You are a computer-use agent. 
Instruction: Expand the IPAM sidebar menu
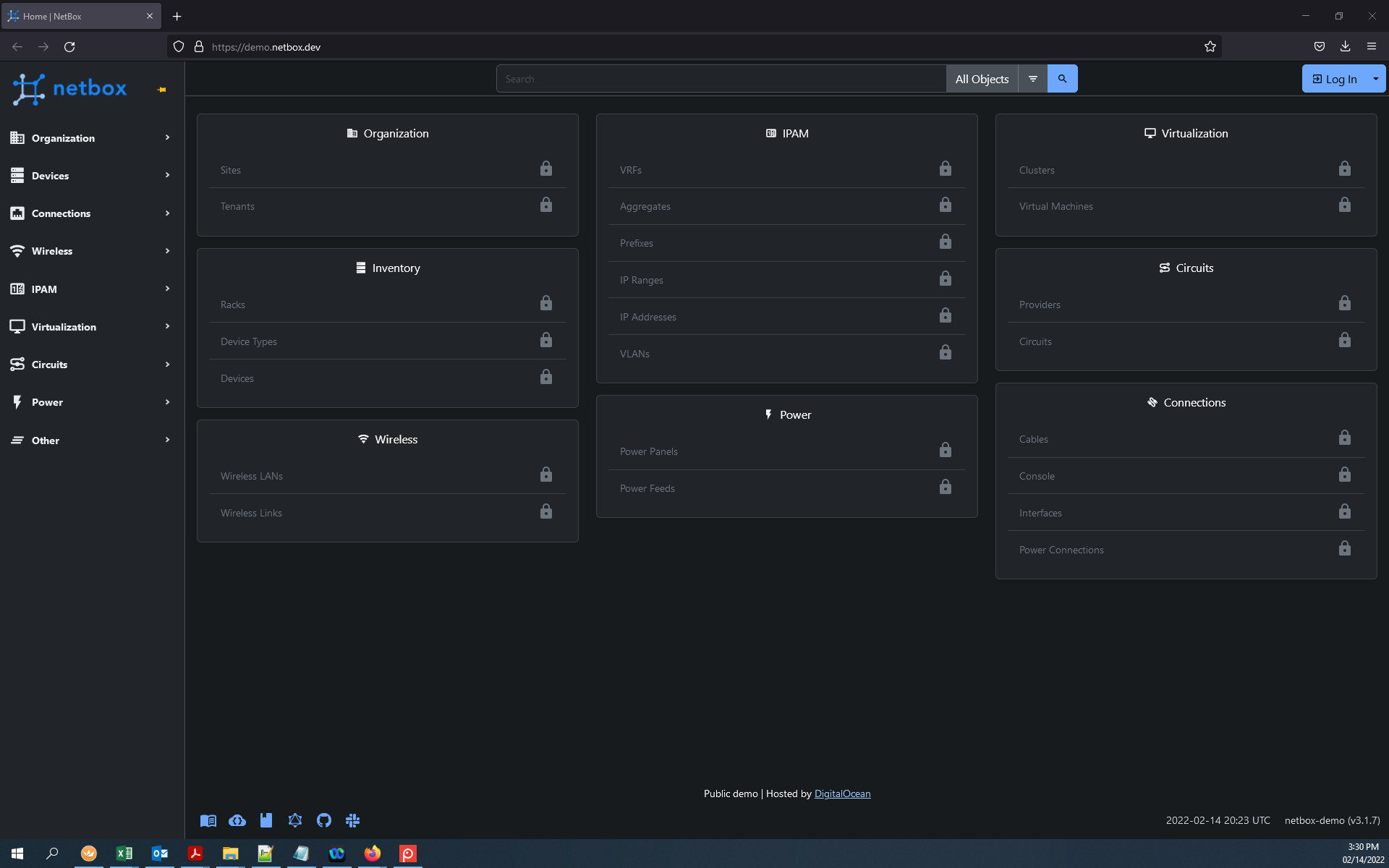coord(91,289)
